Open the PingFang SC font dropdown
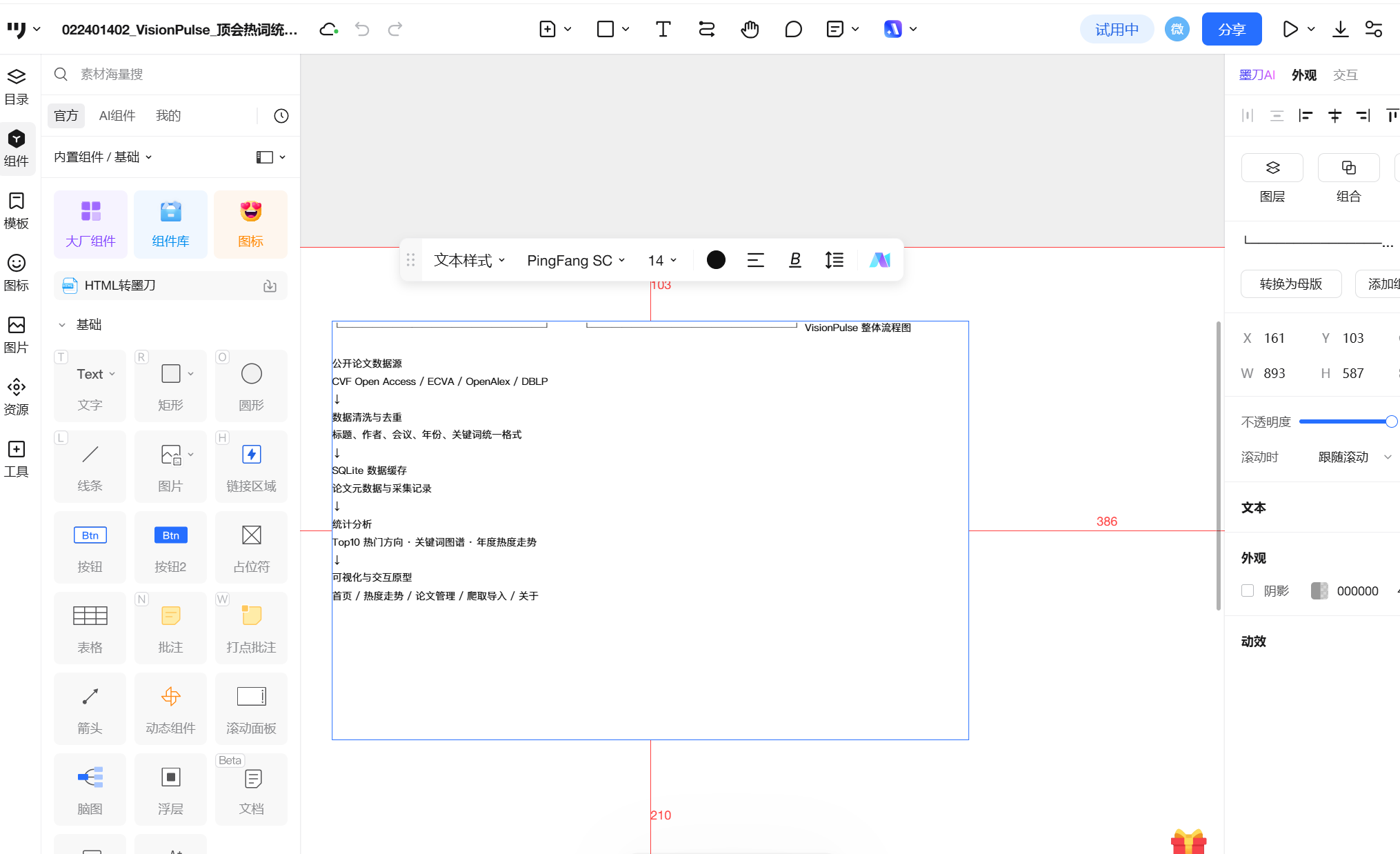Screen dimensions: 1400x854 tap(576, 260)
